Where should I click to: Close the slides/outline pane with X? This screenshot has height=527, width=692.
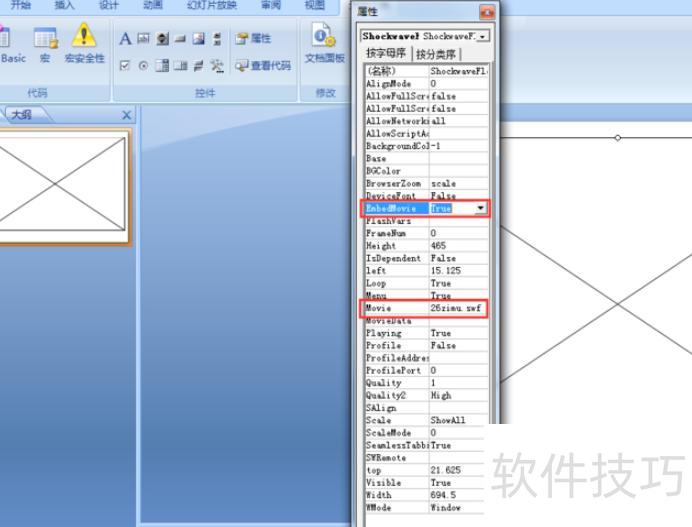126,115
